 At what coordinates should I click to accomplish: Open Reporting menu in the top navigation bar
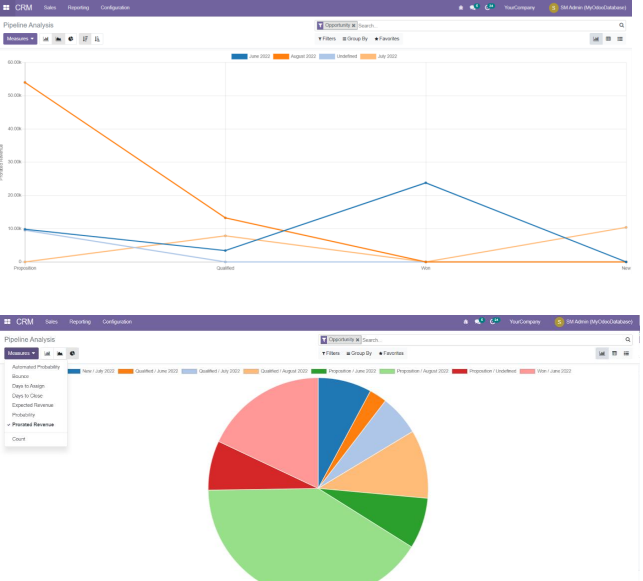[78, 7]
